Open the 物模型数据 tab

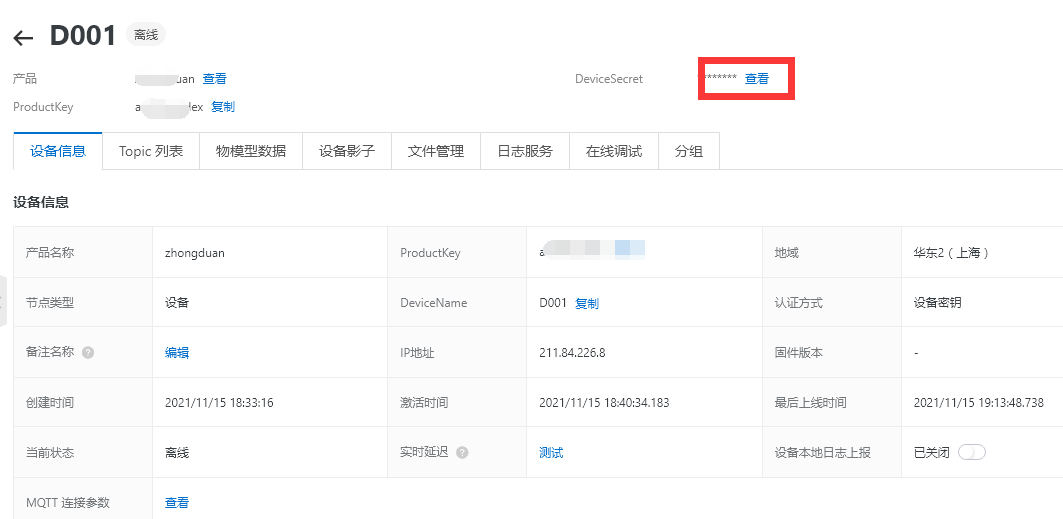pos(251,151)
